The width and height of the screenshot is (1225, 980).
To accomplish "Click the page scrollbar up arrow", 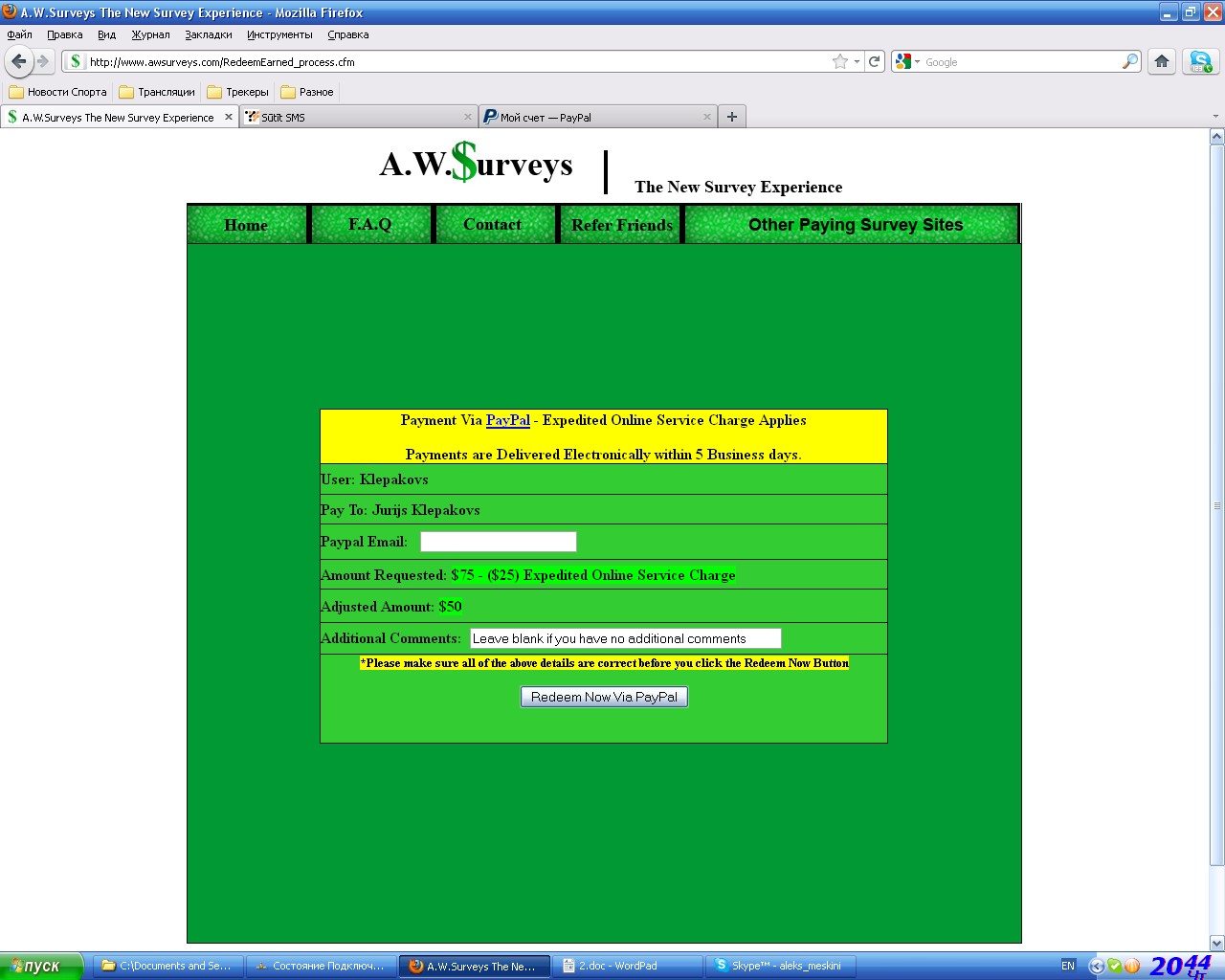I will pos(1217,137).
